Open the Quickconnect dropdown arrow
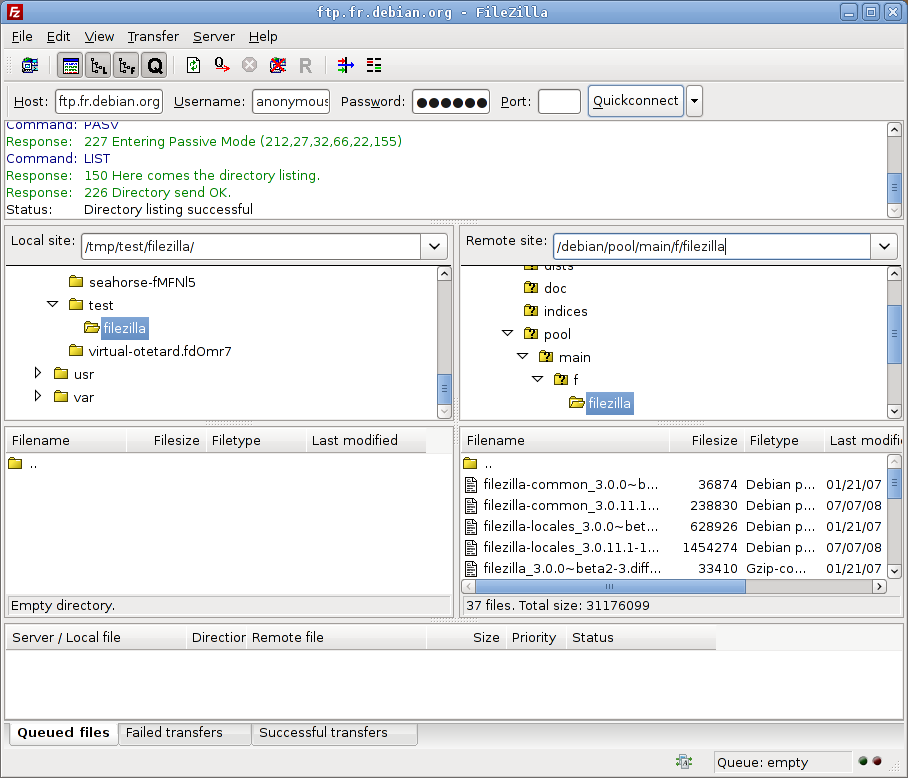 coord(694,100)
